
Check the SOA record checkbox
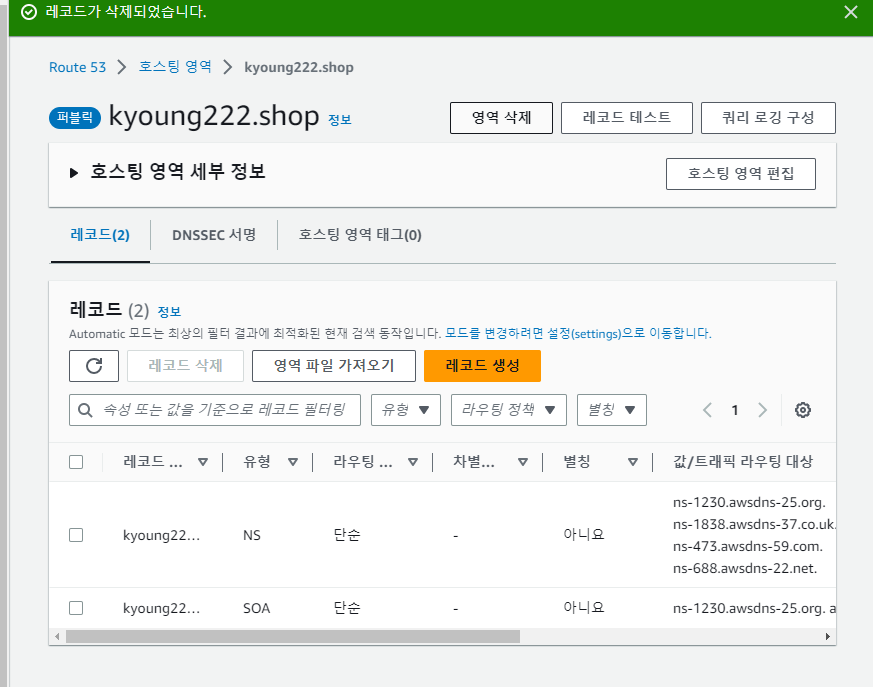(76, 608)
